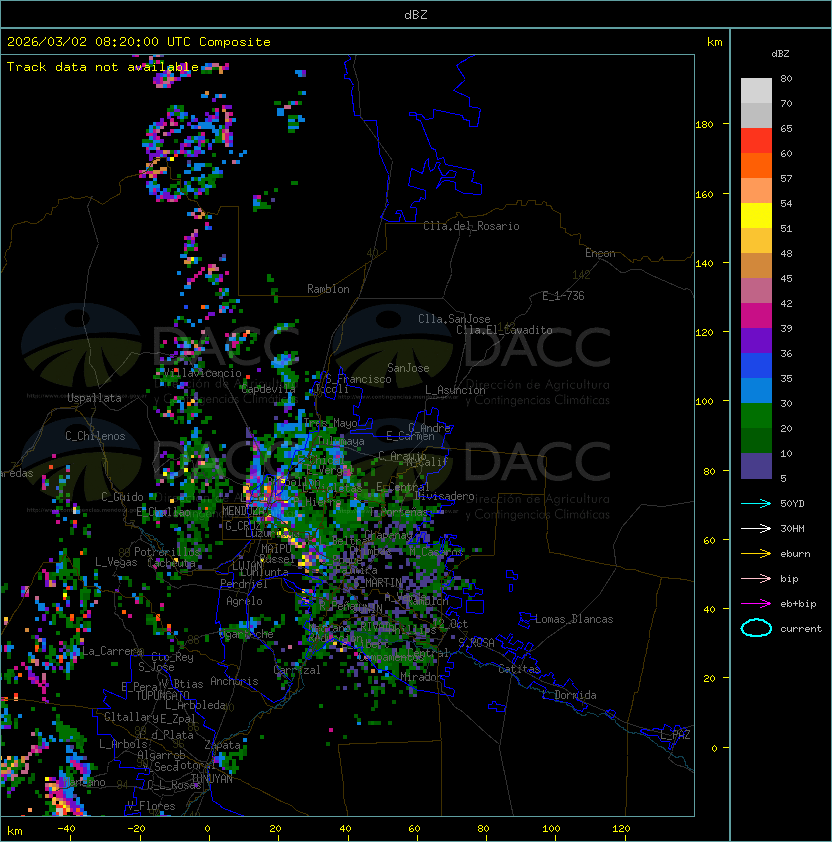This screenshot has width=832, height=842.
Task: Select the 5 dBZ dark purple swatch
Action: tap(756, 466)
